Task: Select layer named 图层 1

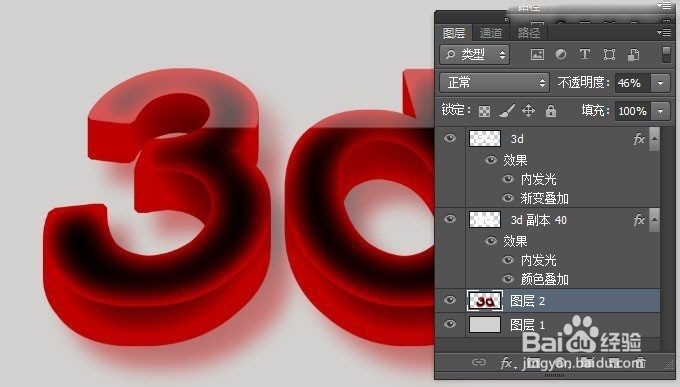Action: [x=527, y=325]
